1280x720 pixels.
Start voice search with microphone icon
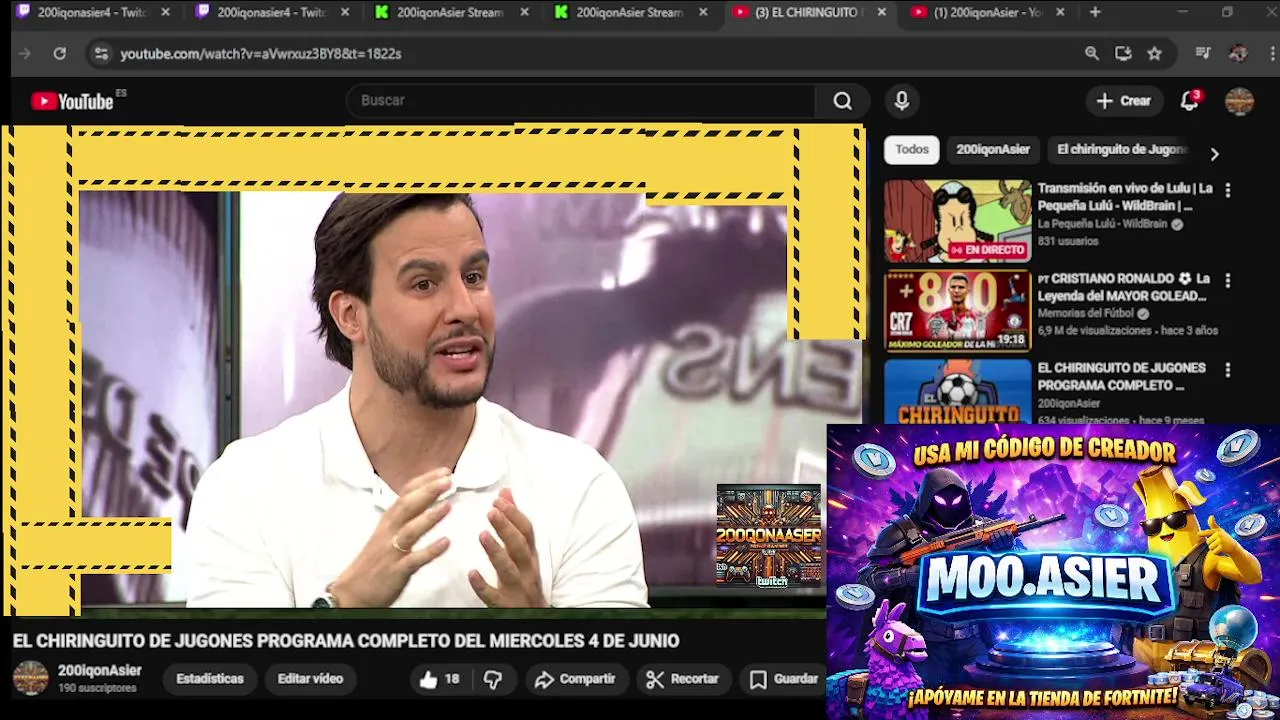tap(901, 101)
